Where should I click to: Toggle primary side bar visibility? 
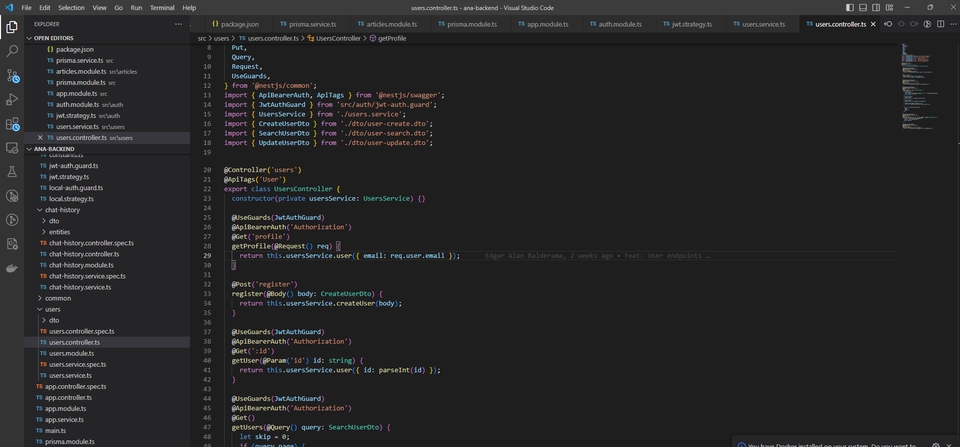850,7
